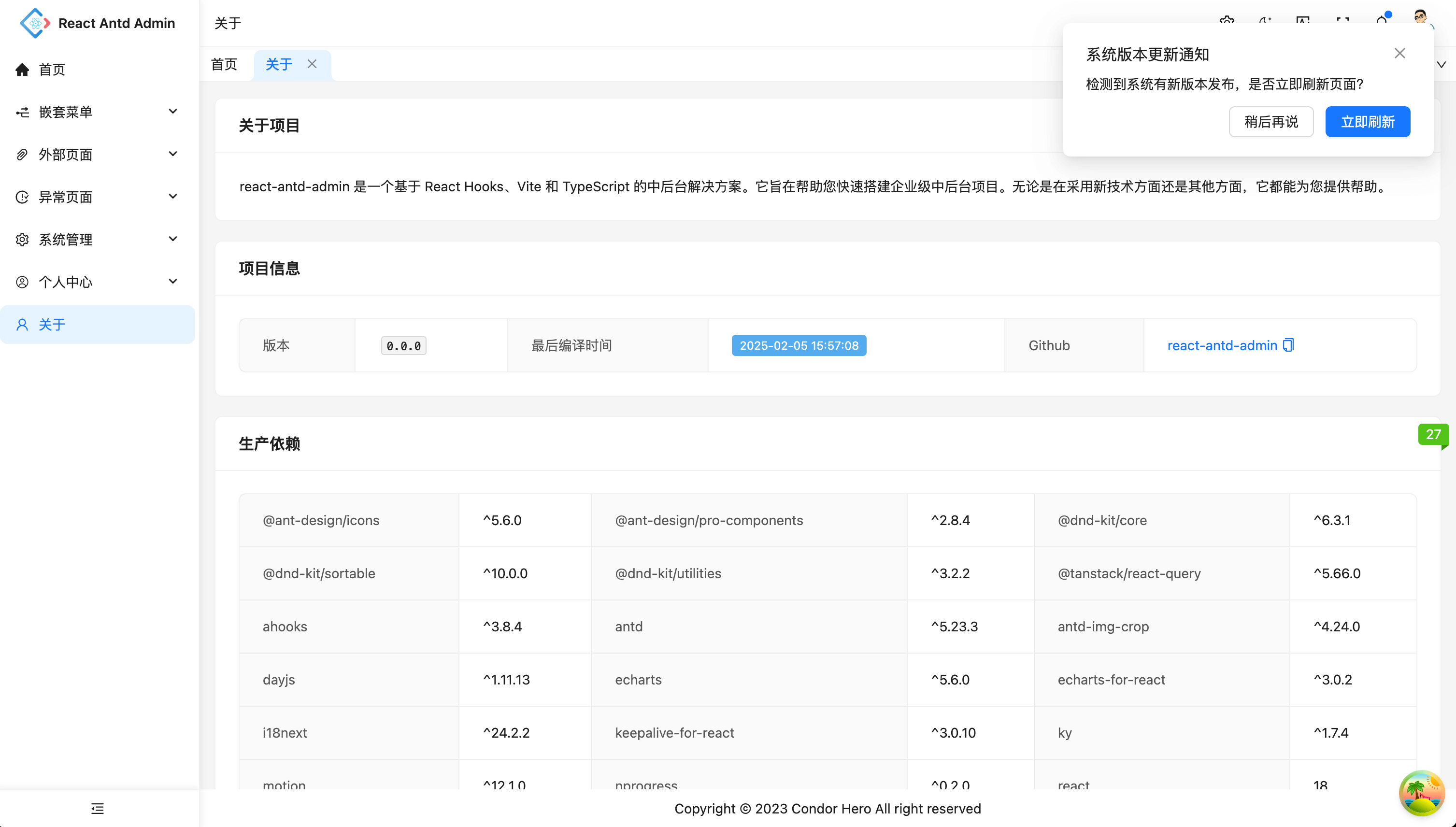The width and height of the screenshot is (1456, 827).
Task: Switch to the 首页 tab
Action: pyautogui.click(x=224, y=64)
